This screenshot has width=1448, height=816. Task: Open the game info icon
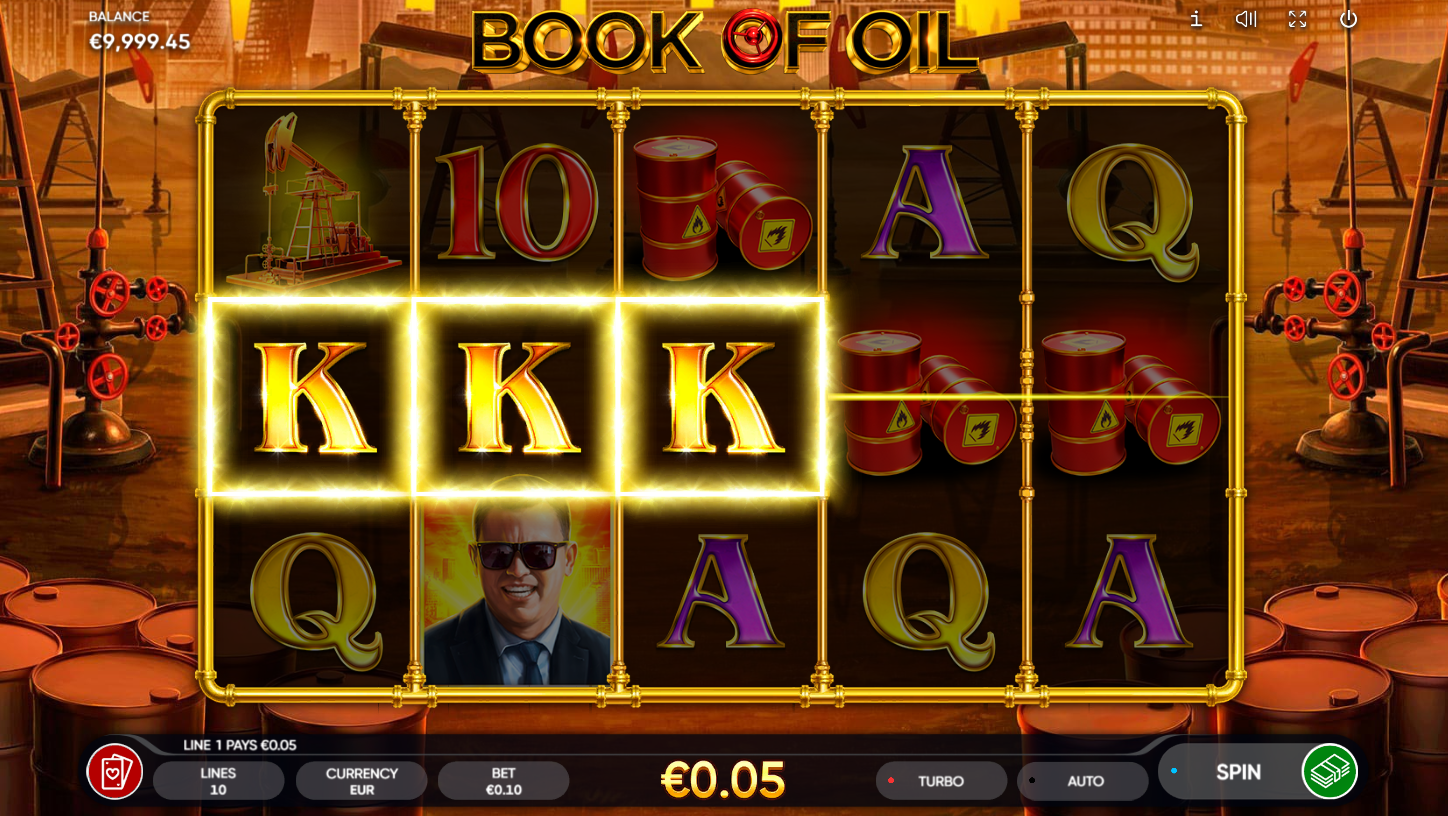[1196, 19]
